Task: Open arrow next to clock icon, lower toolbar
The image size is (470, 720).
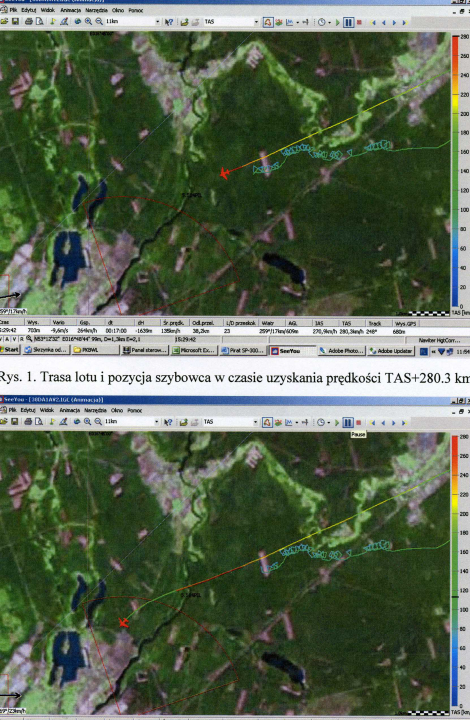Action: click(x=329, y=422)
